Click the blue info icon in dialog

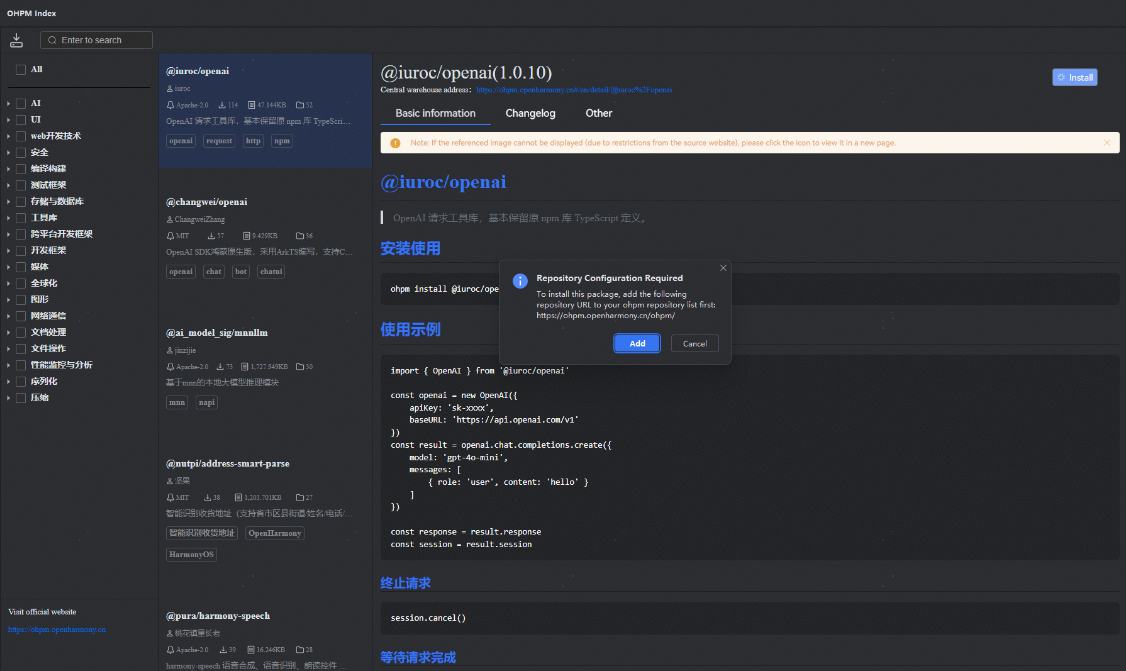(520, 282)
